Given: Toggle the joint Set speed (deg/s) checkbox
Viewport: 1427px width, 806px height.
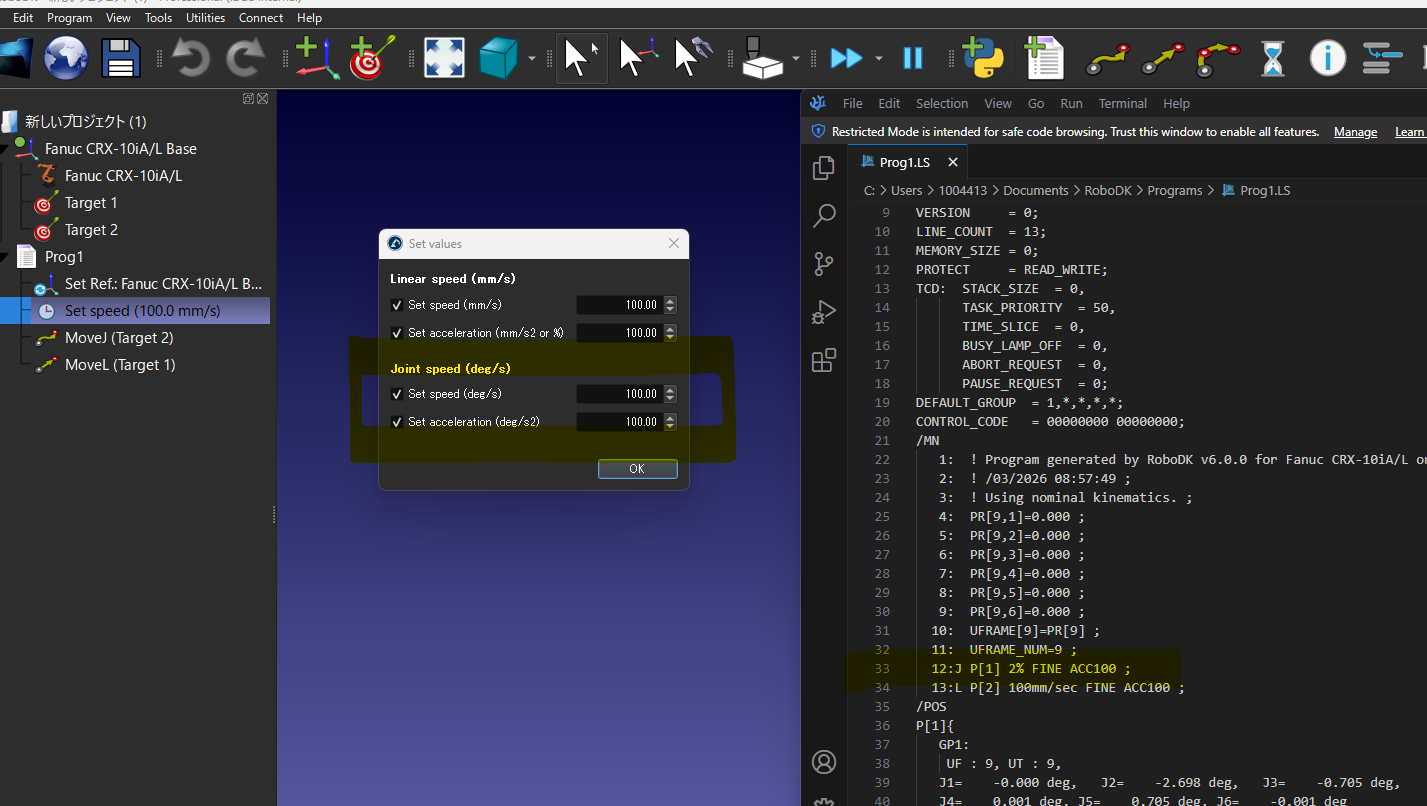Looking at the screenshot, I should (x=397, y=394).
